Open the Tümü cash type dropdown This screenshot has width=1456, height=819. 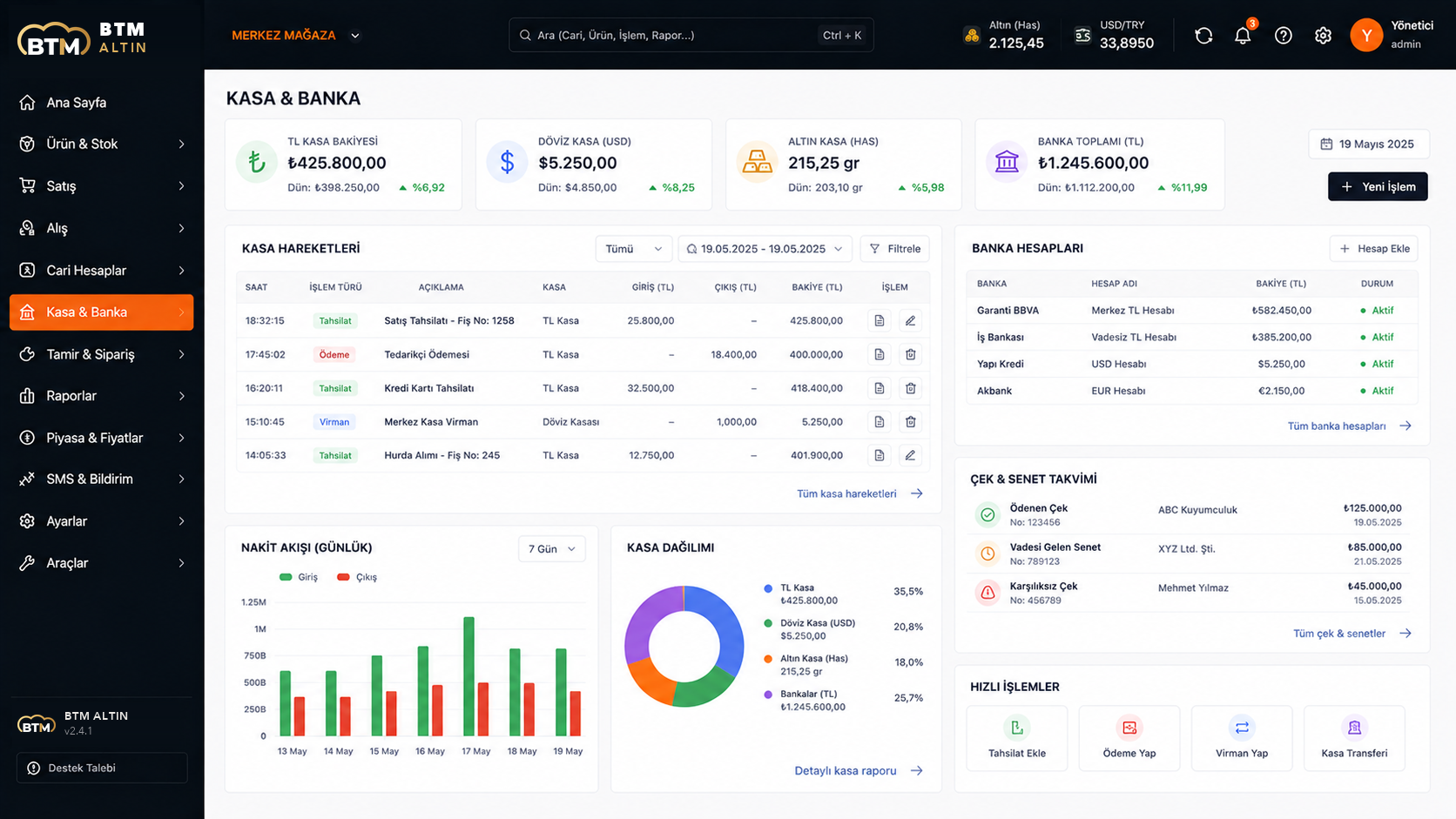pyautogui.click(x=634, y=249)
